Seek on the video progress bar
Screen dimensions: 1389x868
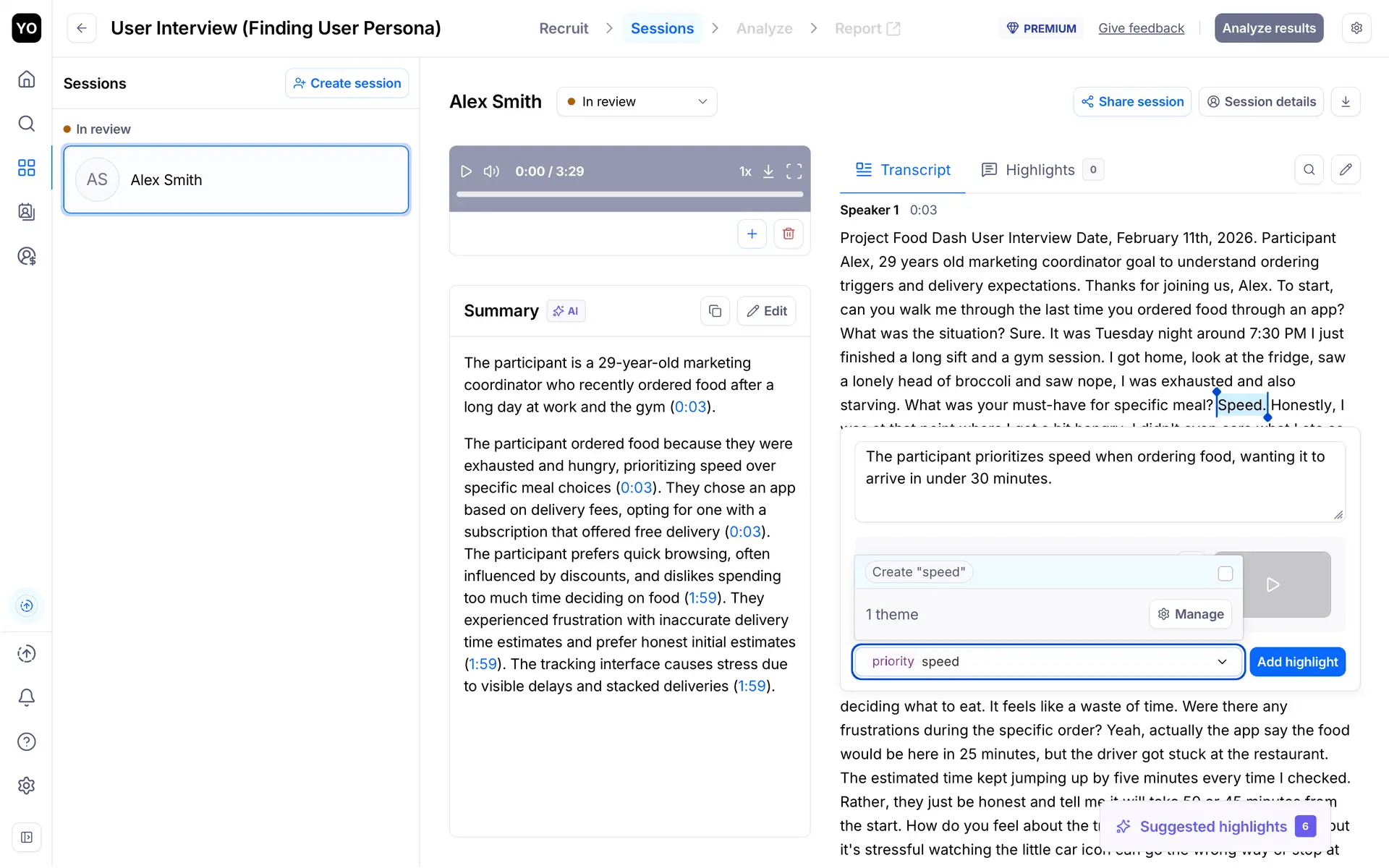pos(629,194)
